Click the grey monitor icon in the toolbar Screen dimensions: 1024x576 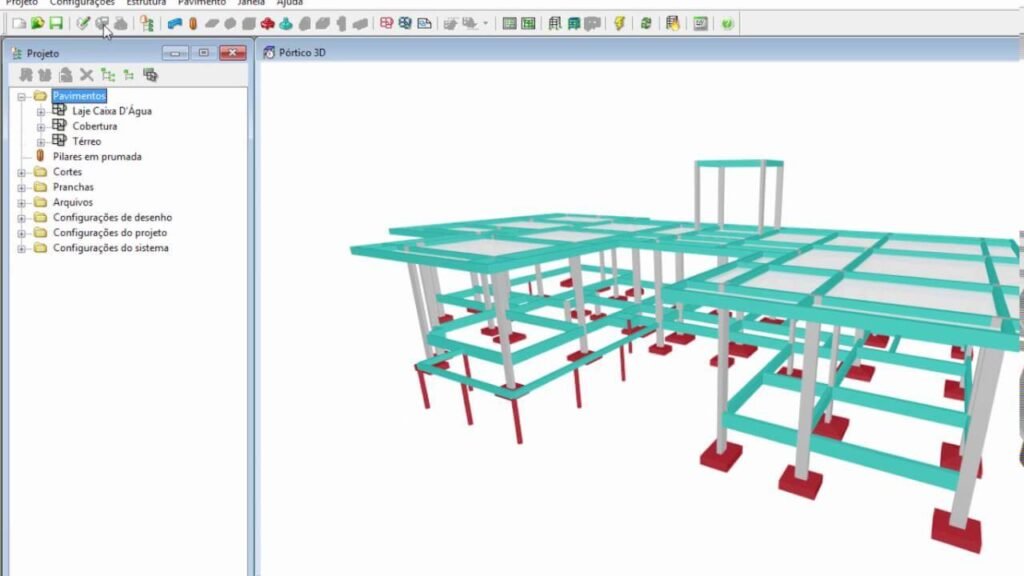700,24
